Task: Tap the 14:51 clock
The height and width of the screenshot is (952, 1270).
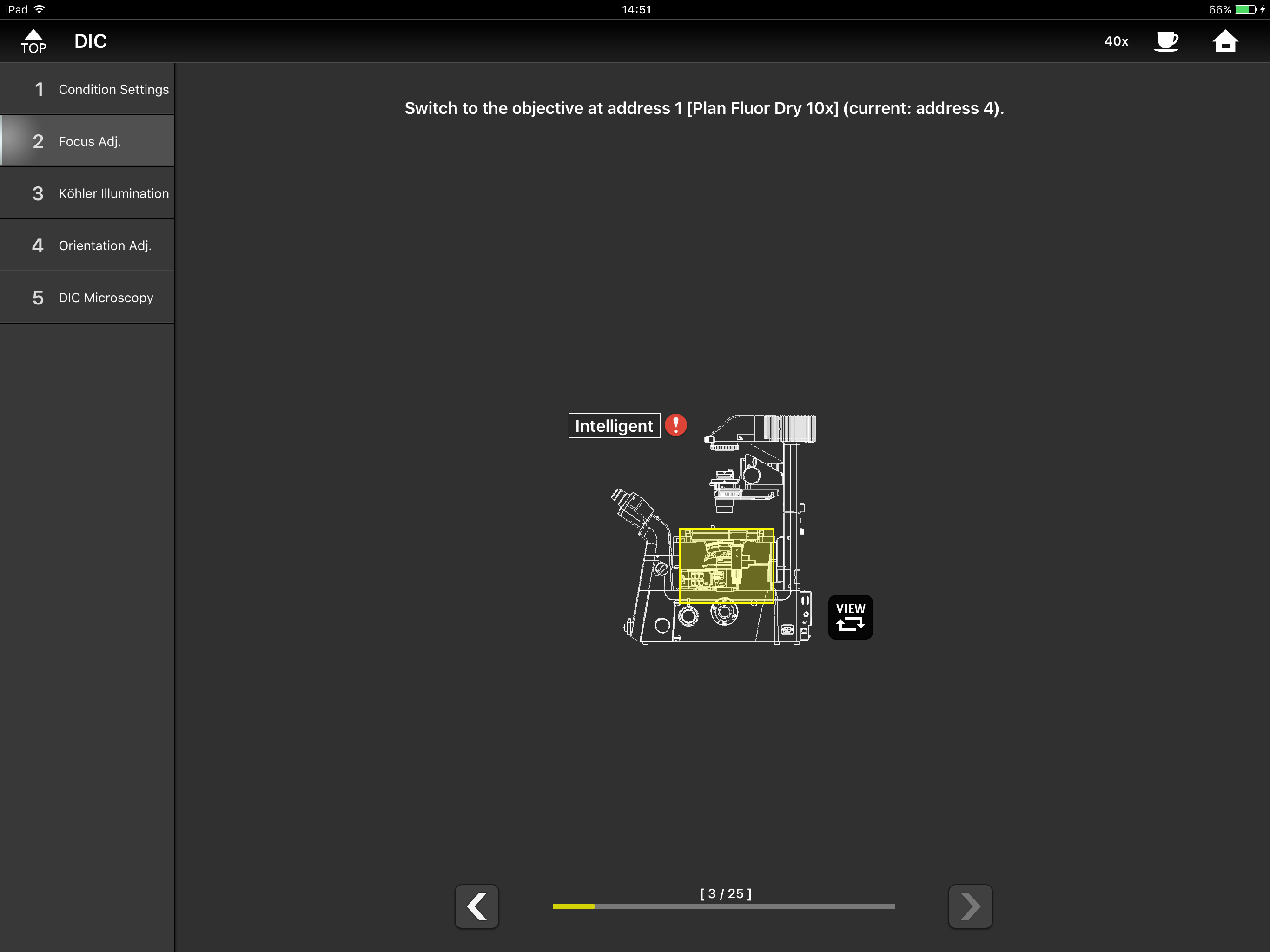Action: [x=636, y=9]
